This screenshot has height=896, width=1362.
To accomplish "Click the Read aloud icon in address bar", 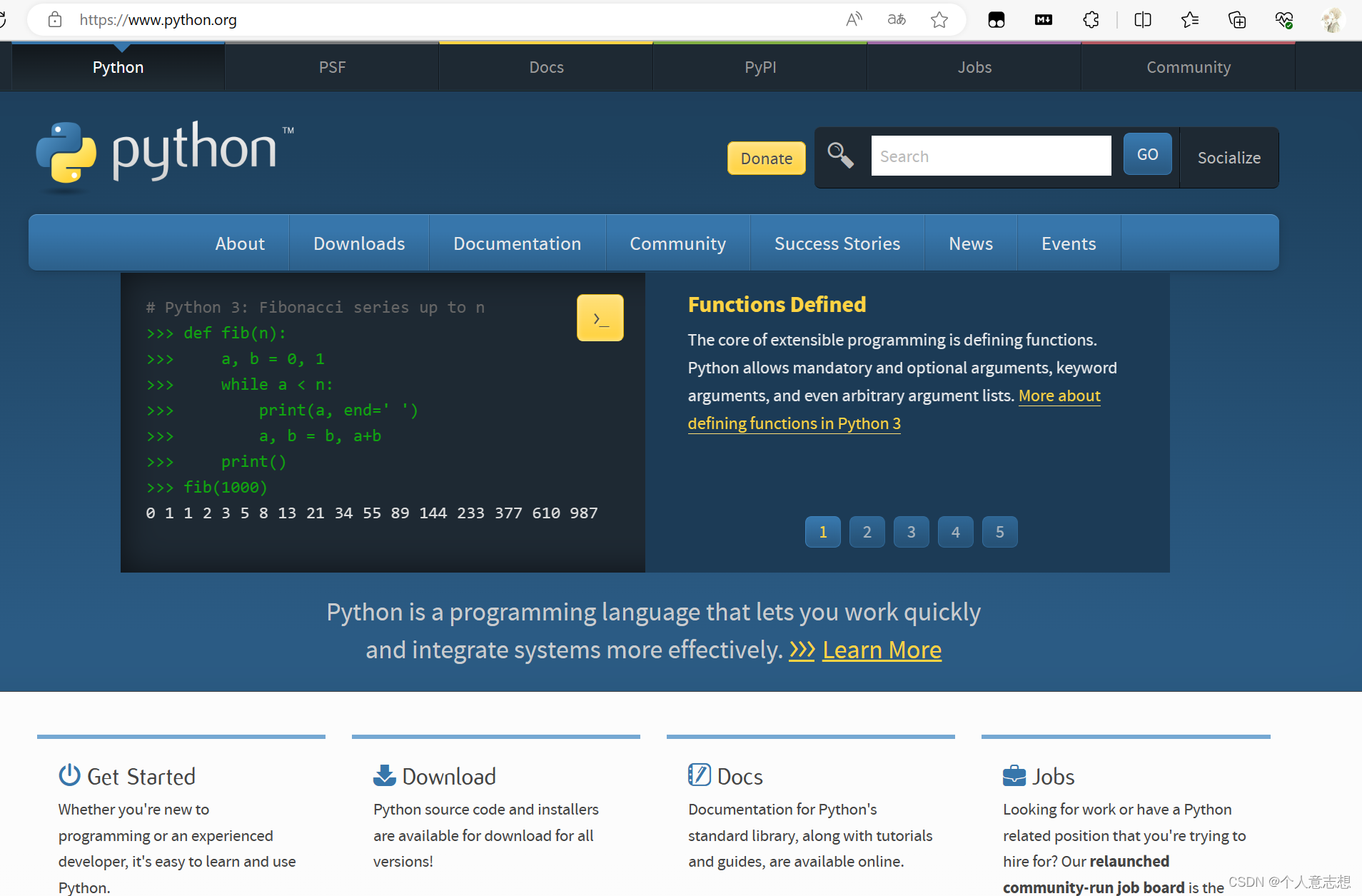I will click(x=854, y=19).
